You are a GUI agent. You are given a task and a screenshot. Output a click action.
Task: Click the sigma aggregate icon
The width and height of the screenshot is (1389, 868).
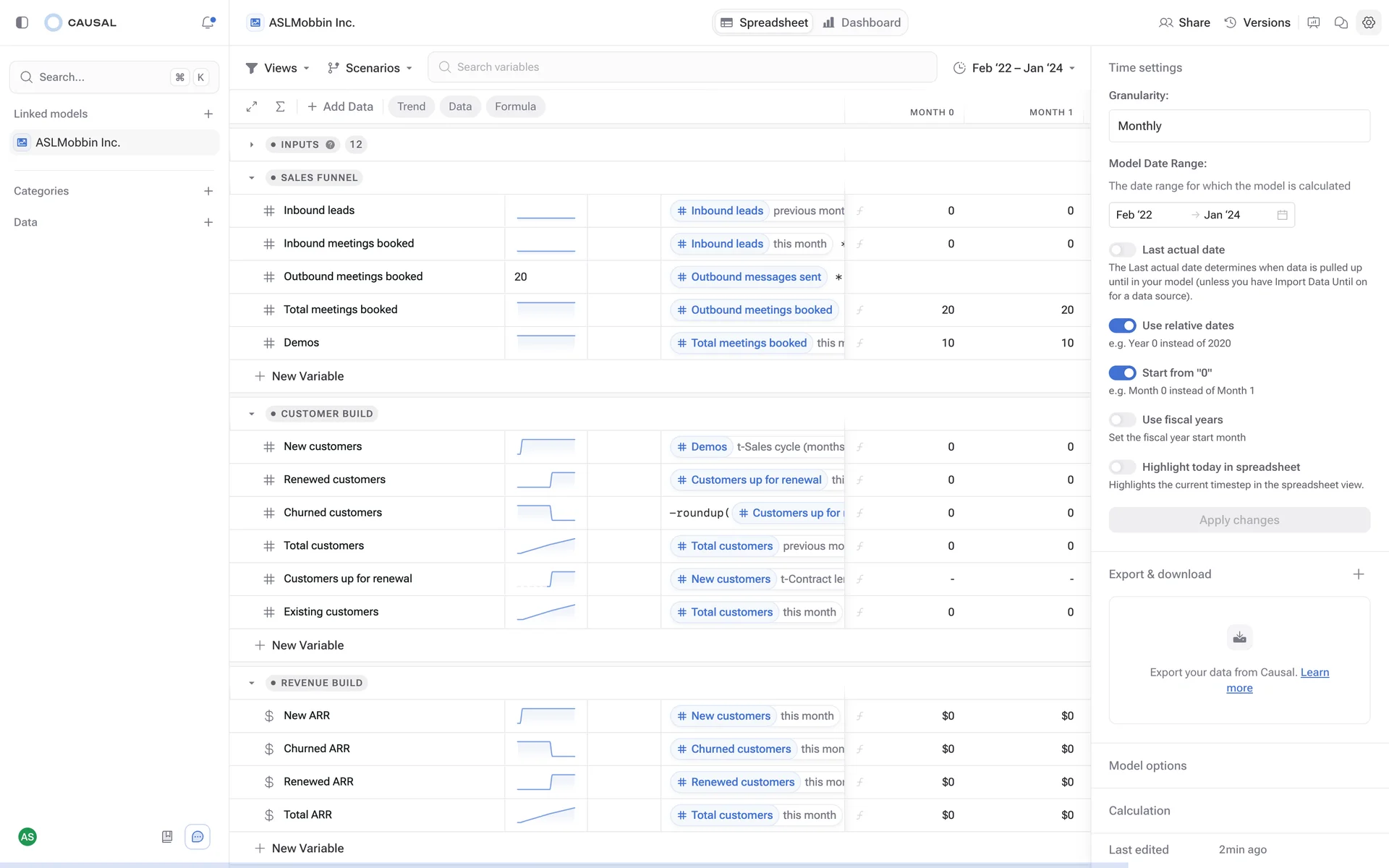pos(280,106)
